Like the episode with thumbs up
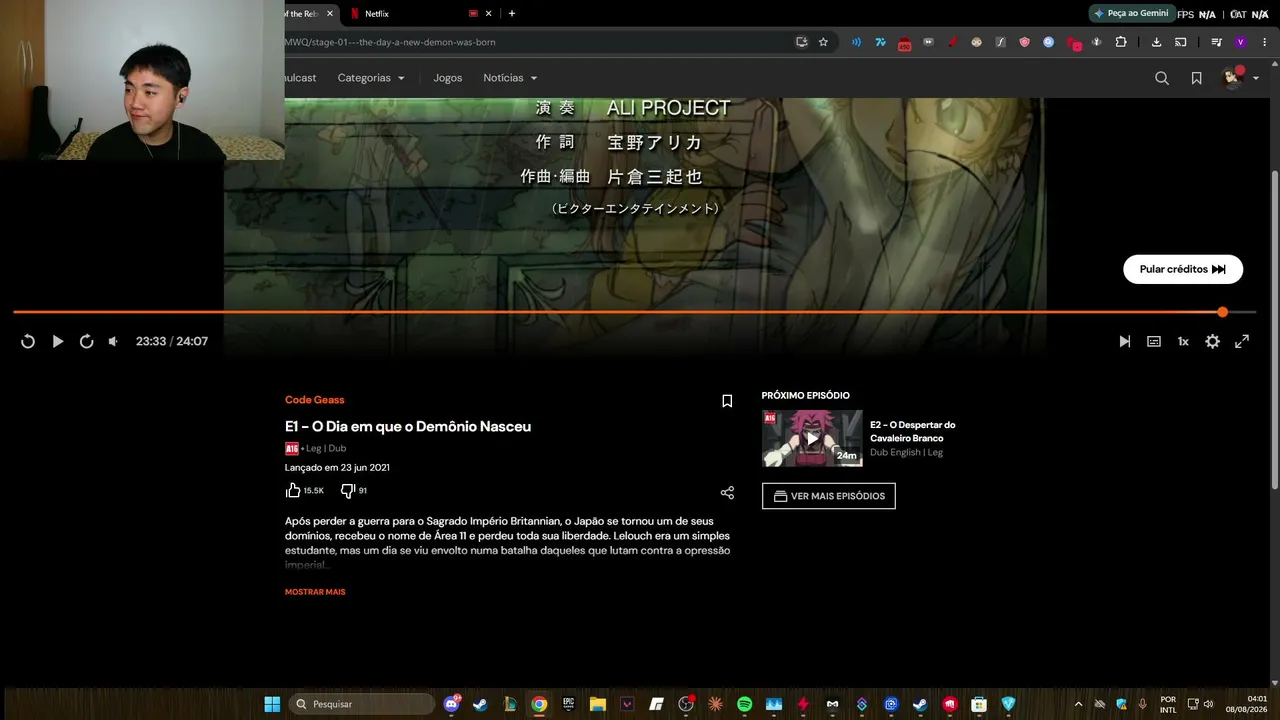 click(x=293, y=490)
